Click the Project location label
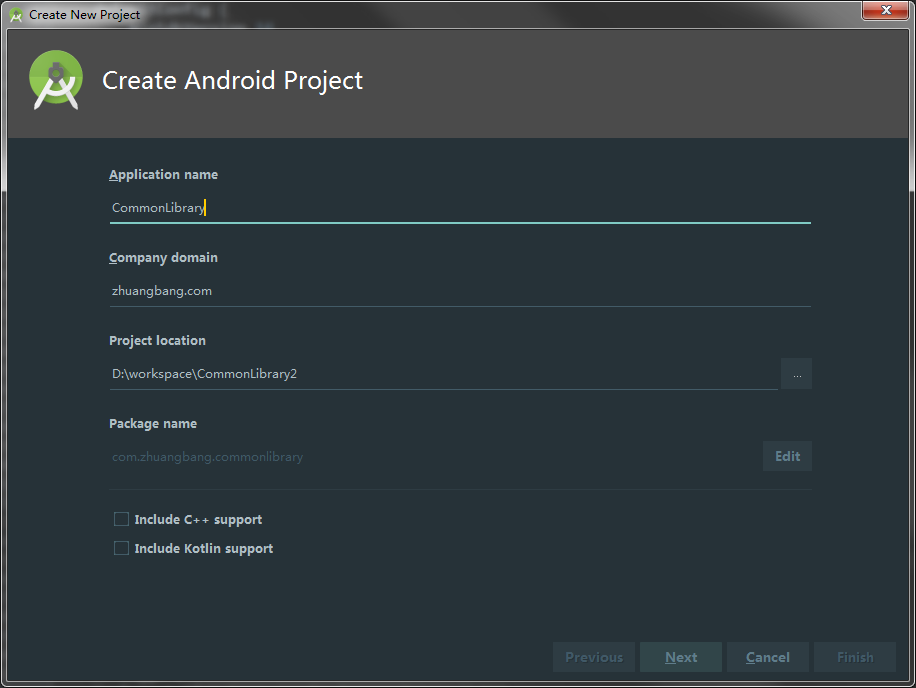The height and width of the screenshot is (688, 916). coord(157,340)
